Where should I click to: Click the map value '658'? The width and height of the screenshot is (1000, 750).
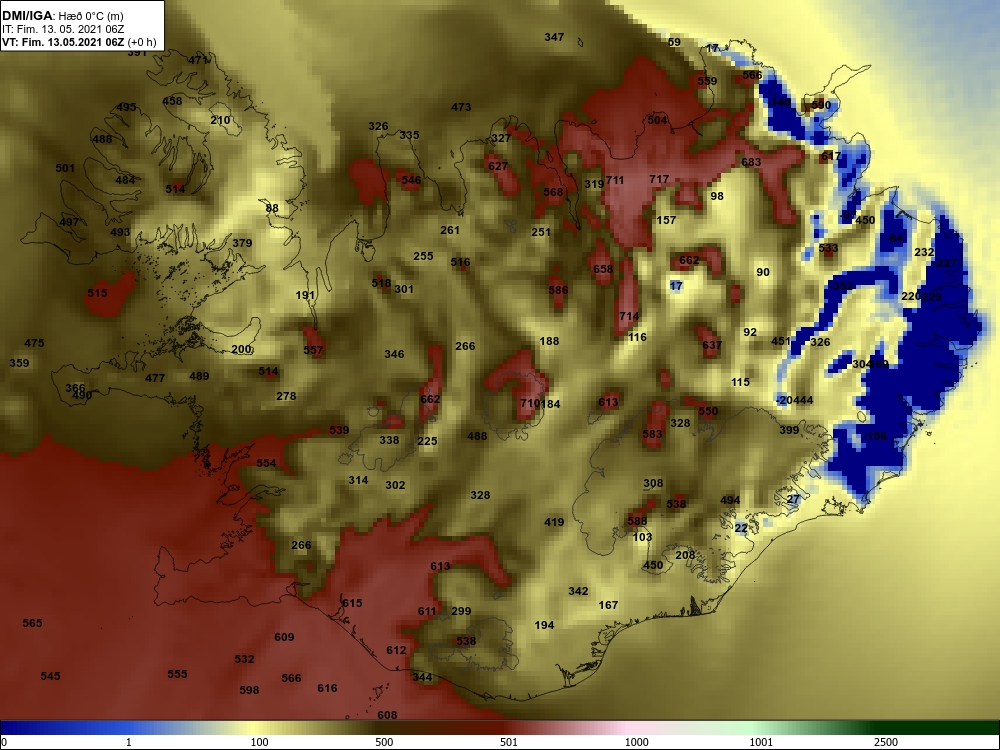click(x=603, y=269)
